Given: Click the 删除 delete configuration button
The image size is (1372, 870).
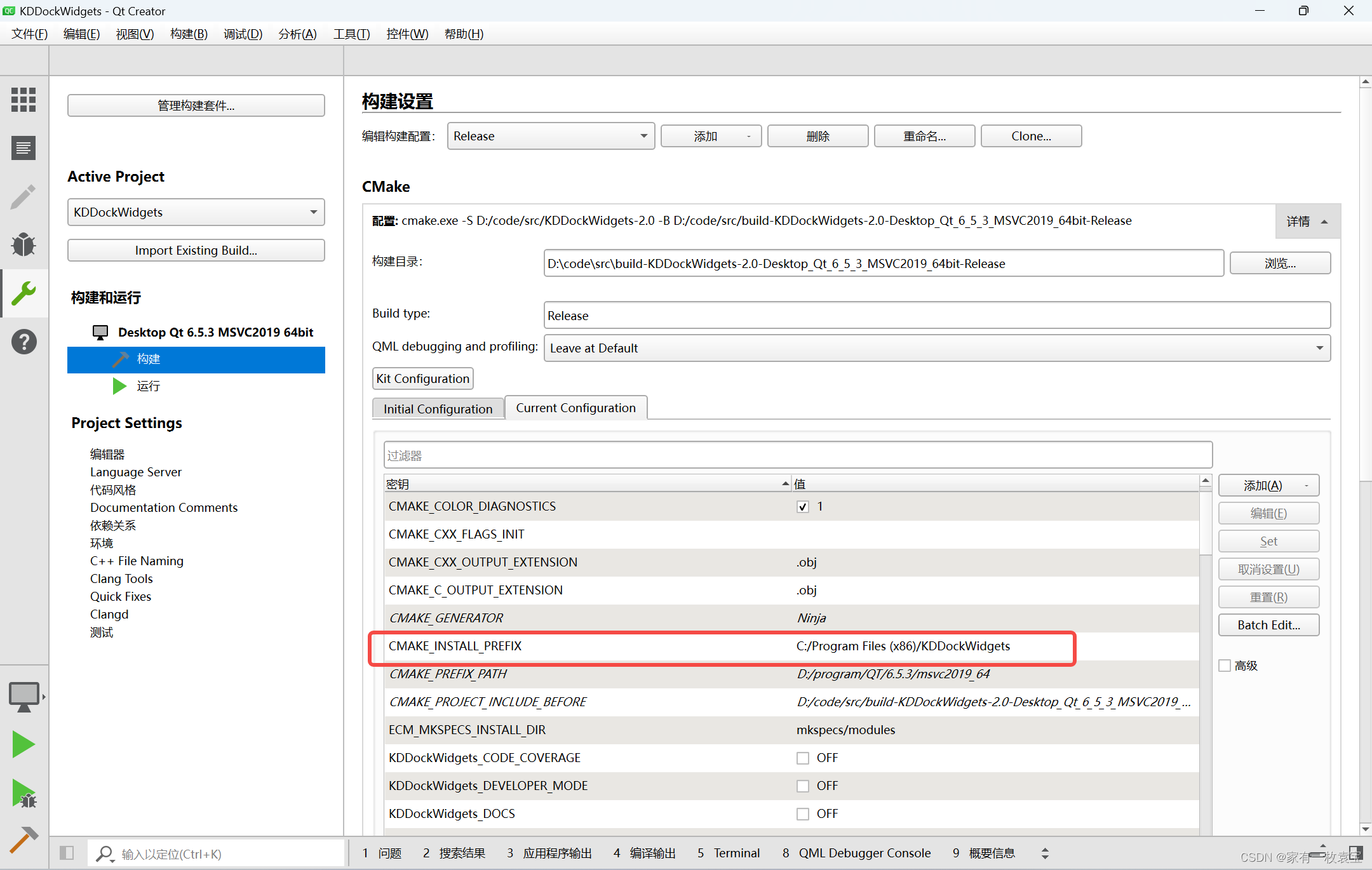Looking at the screenshot, I should click(817, 136).
